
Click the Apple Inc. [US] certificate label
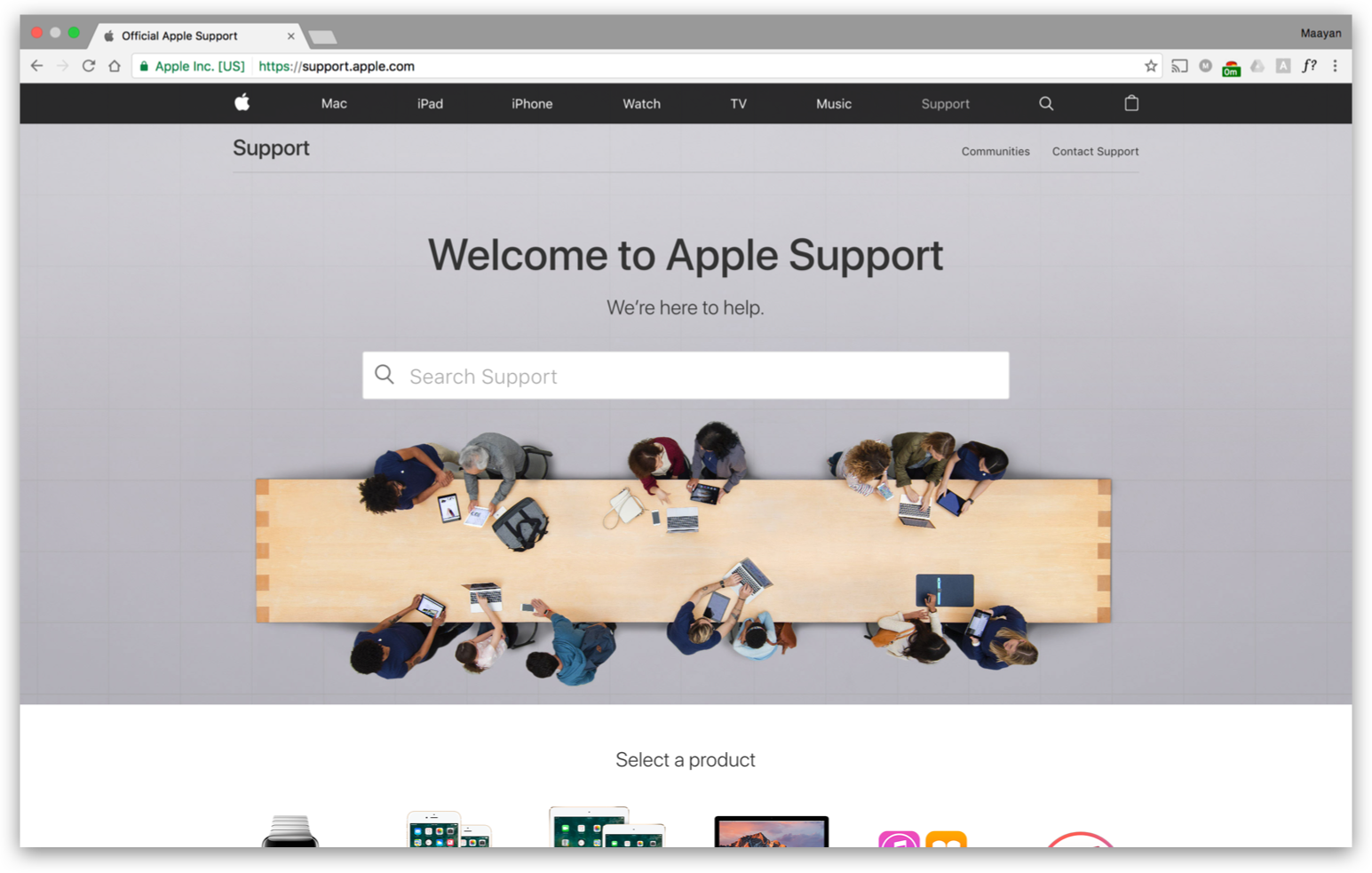tap(200, 66)
